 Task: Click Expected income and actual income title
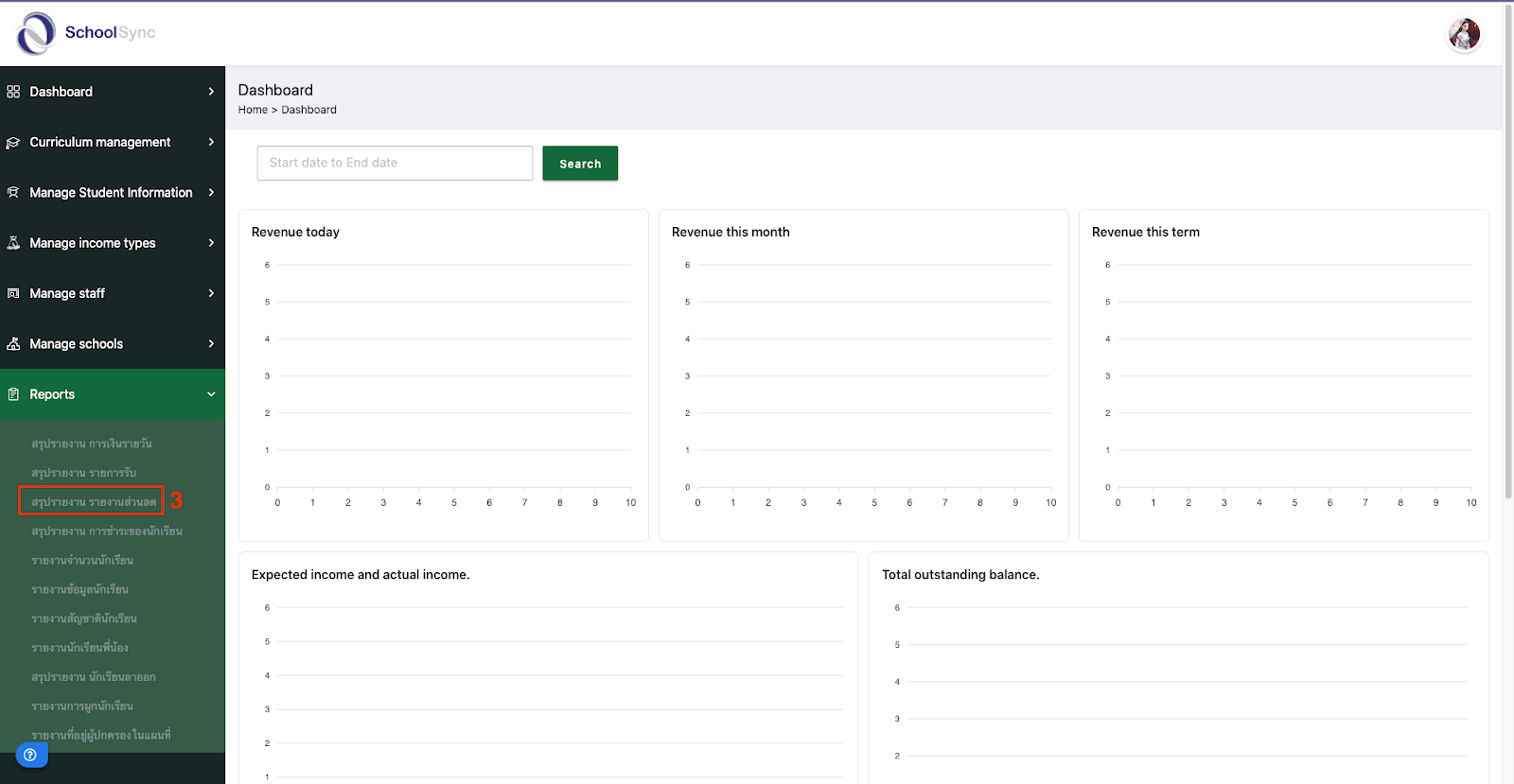click(x=361, y=575)
